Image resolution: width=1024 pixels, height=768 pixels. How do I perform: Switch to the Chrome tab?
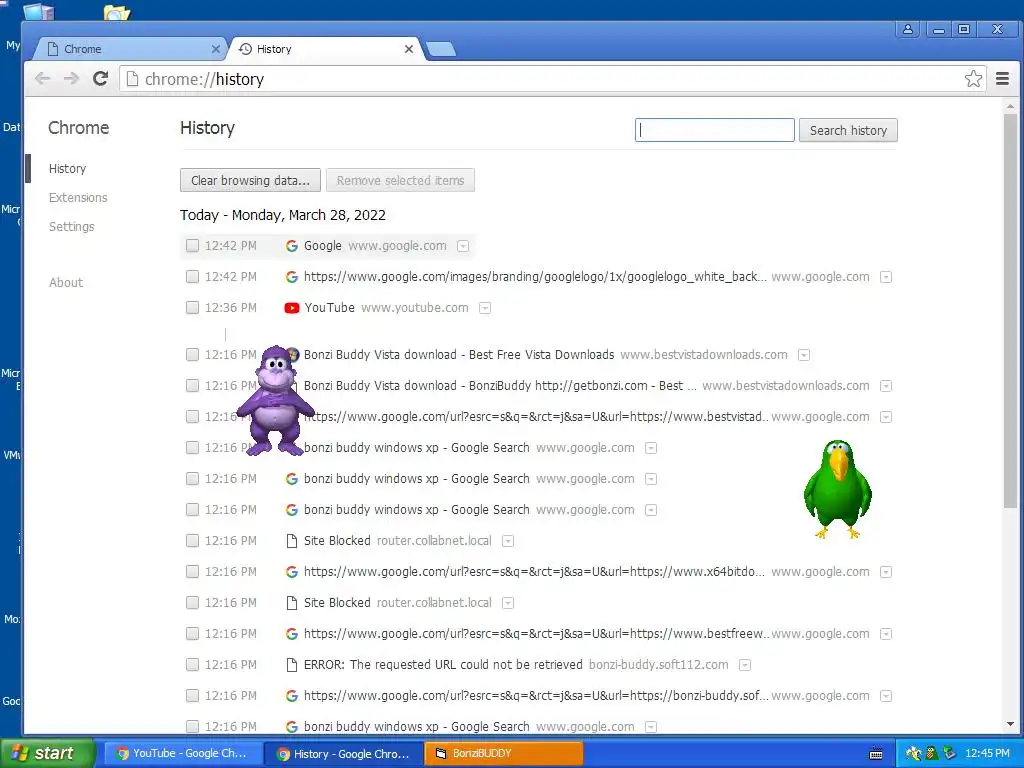coord(131,49)
